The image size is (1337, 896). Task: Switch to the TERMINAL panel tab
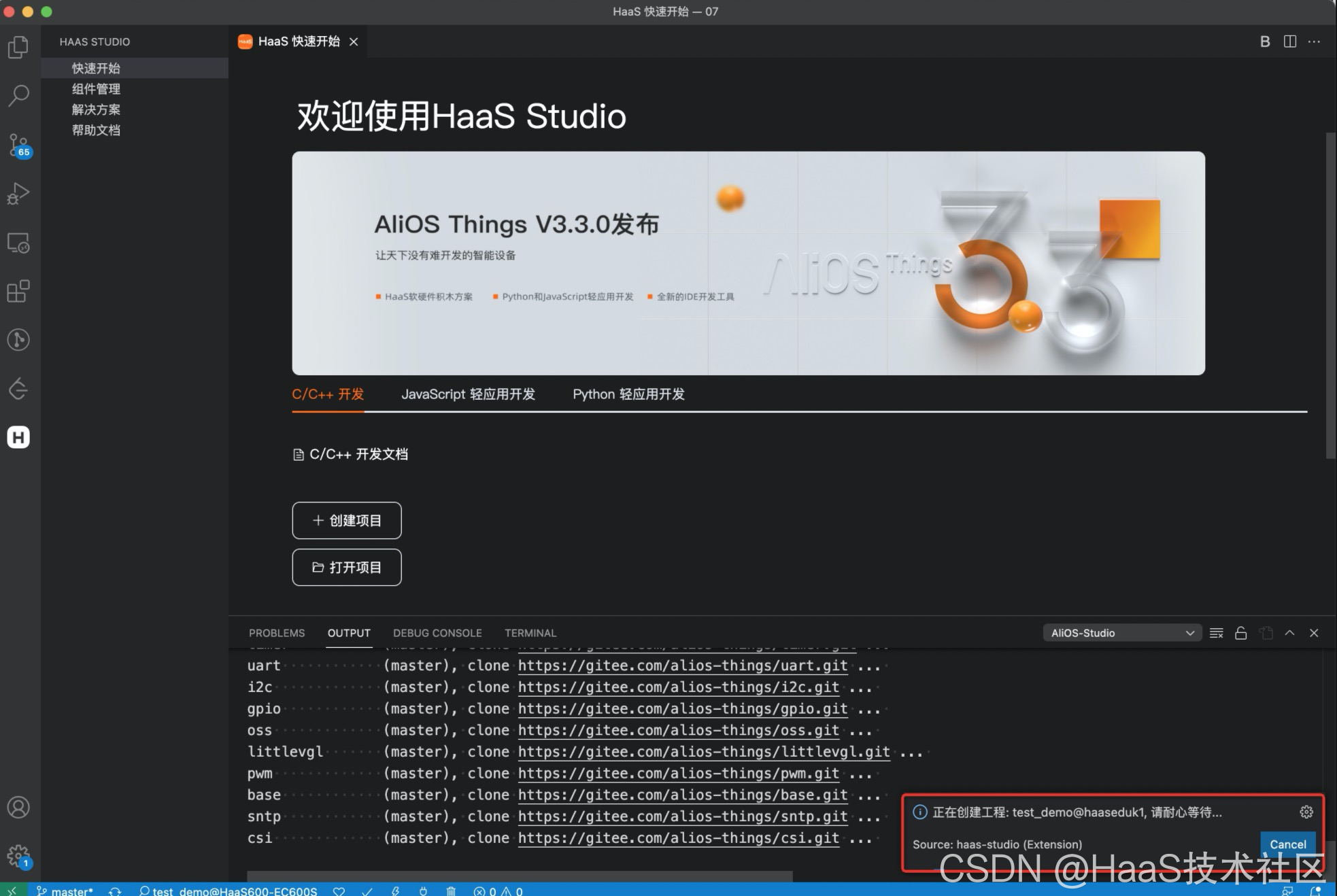click(x=530, y=633)
